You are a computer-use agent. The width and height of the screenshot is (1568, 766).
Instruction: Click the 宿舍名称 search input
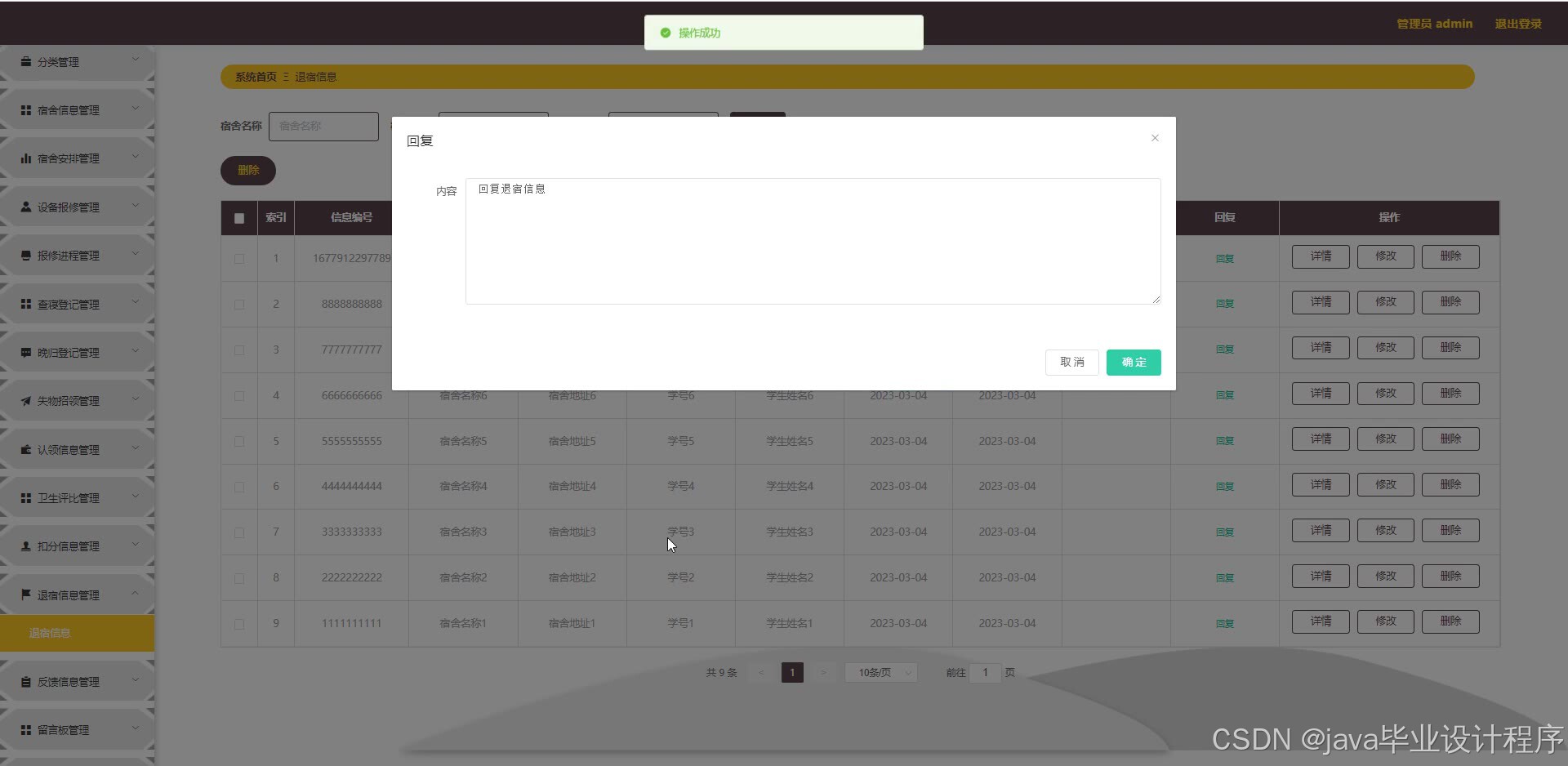coord(324,127)
